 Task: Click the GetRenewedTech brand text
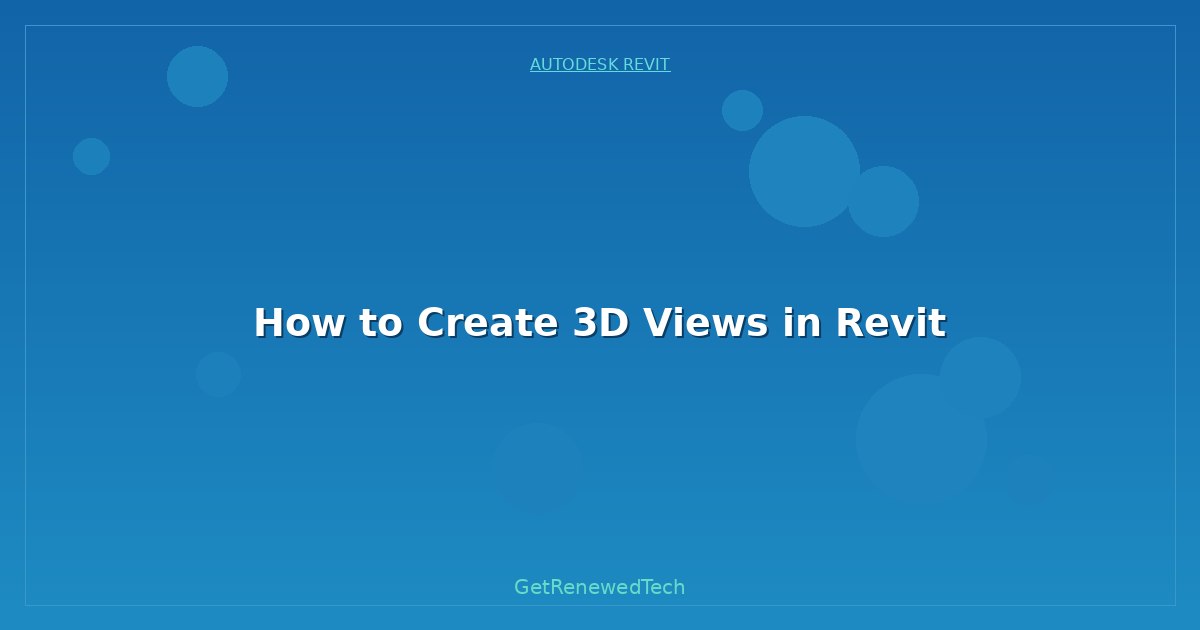[x=599, y=587]
